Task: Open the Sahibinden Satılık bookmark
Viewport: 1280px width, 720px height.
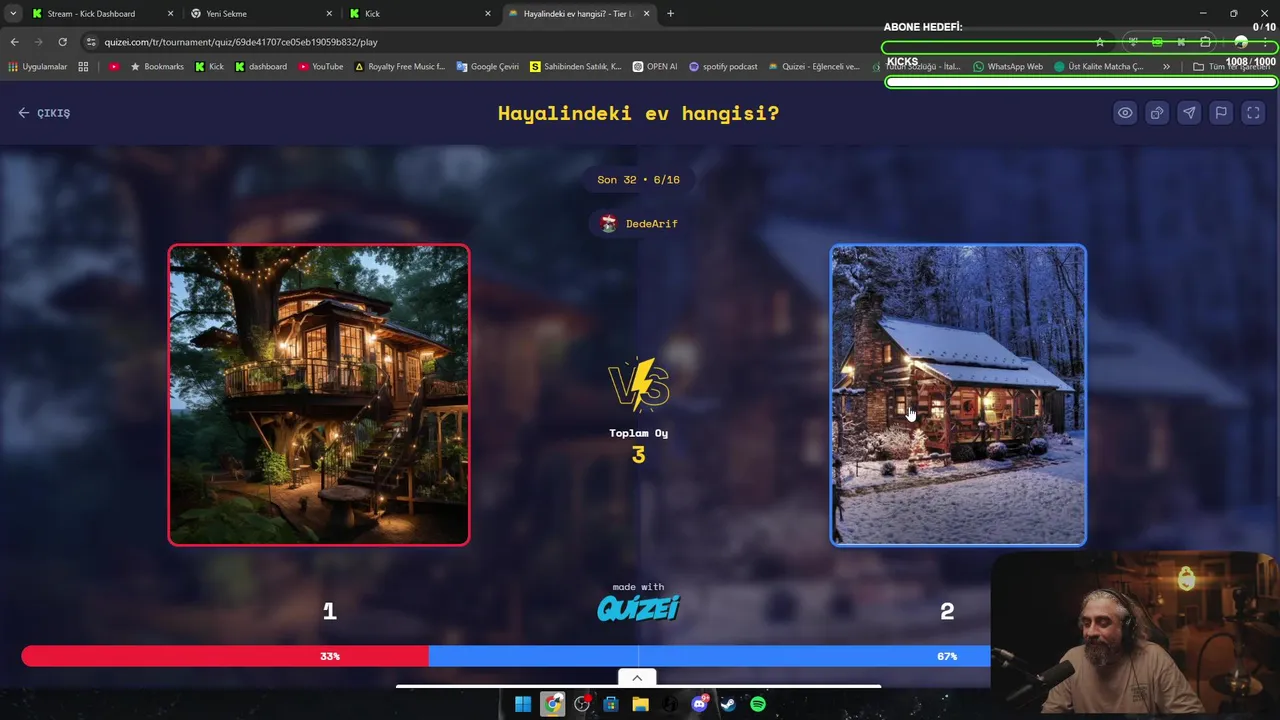Action: (576, 67)
